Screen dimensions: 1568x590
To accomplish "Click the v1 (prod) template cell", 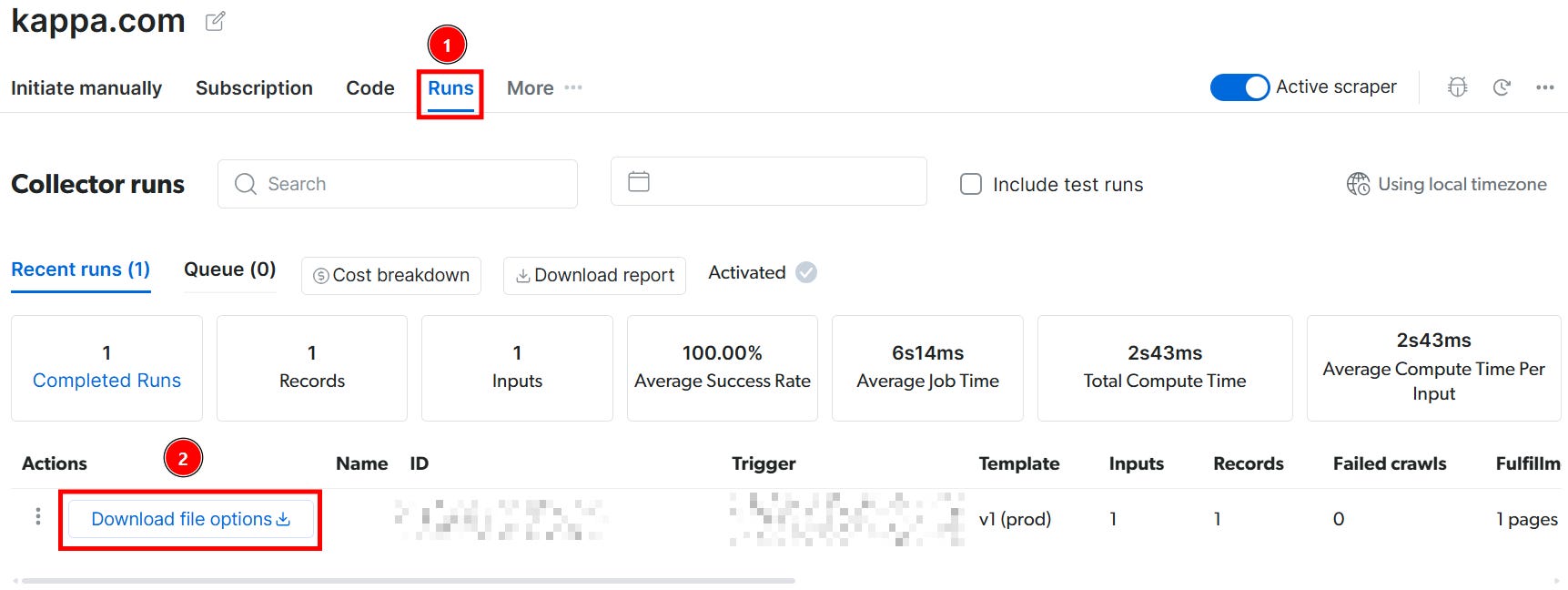I will point(1015,519).
